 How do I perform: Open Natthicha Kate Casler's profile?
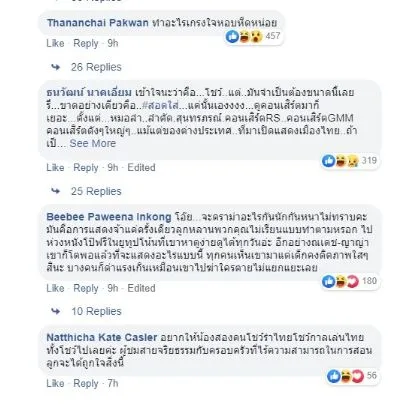[102, 337]
